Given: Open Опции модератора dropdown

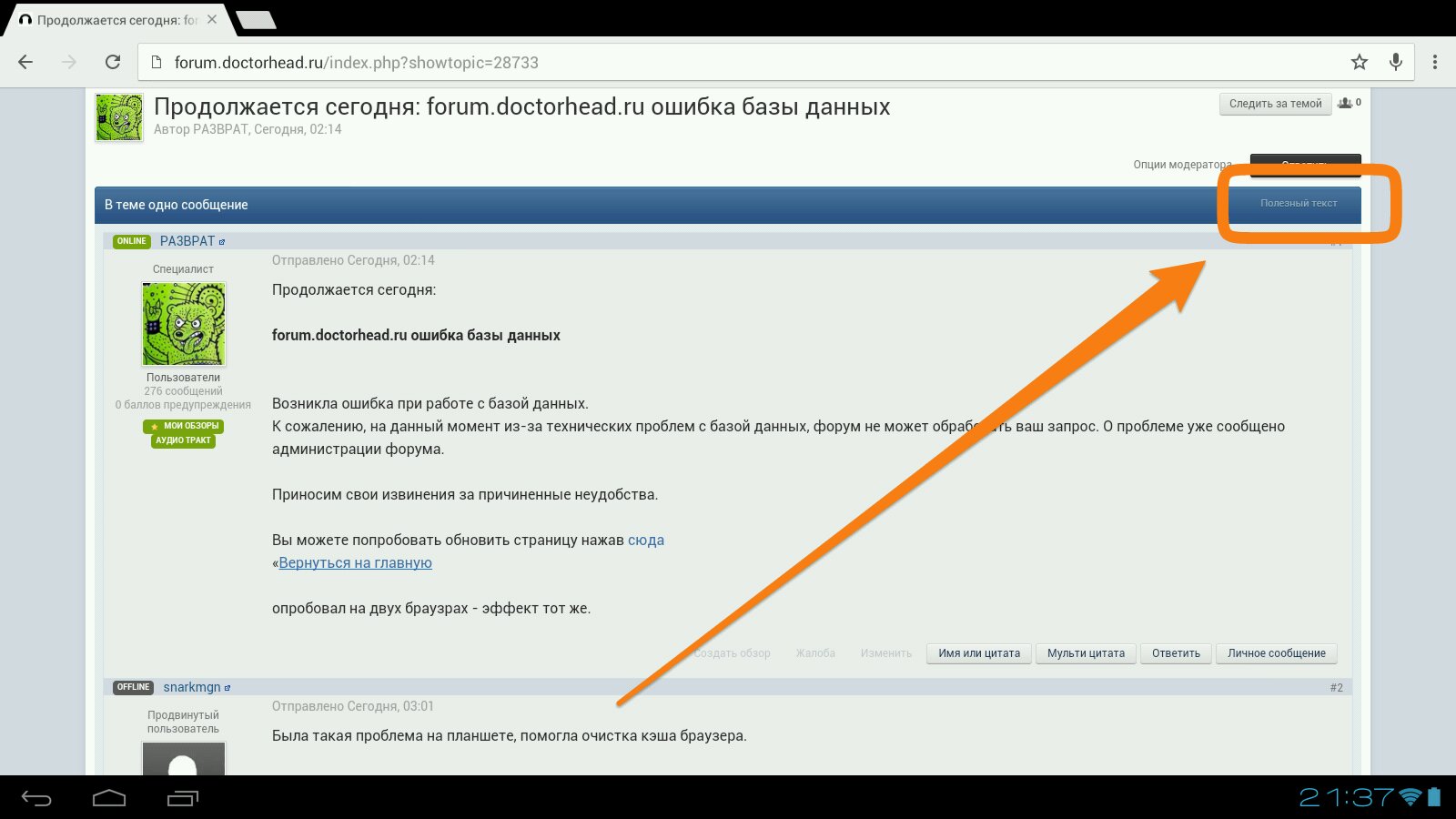Looking at the screenshot, I should (1182, 165).
